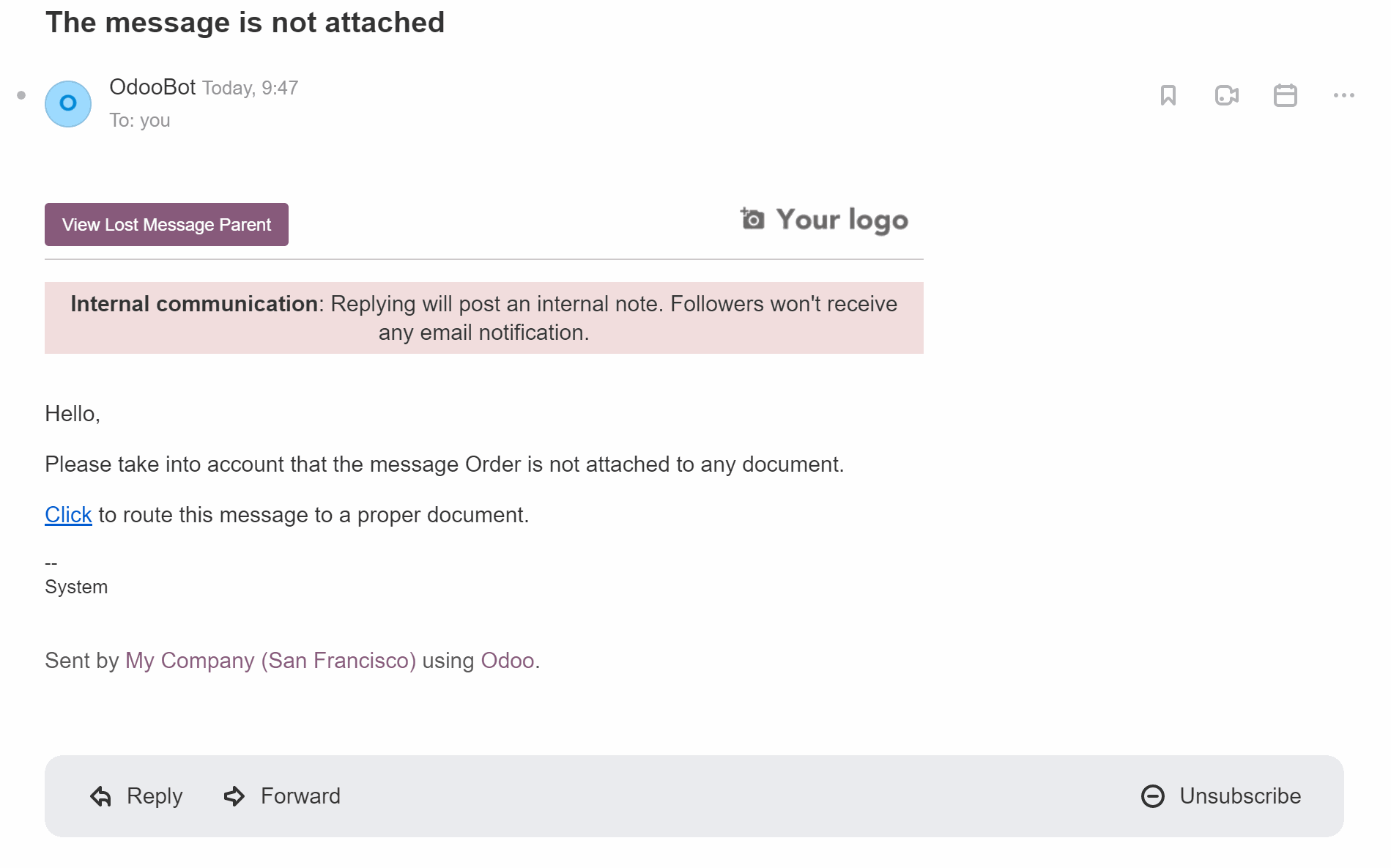This screenshot has width=1391, height=868.
Task: Click the System signature text
Action: tap(76, 587)
